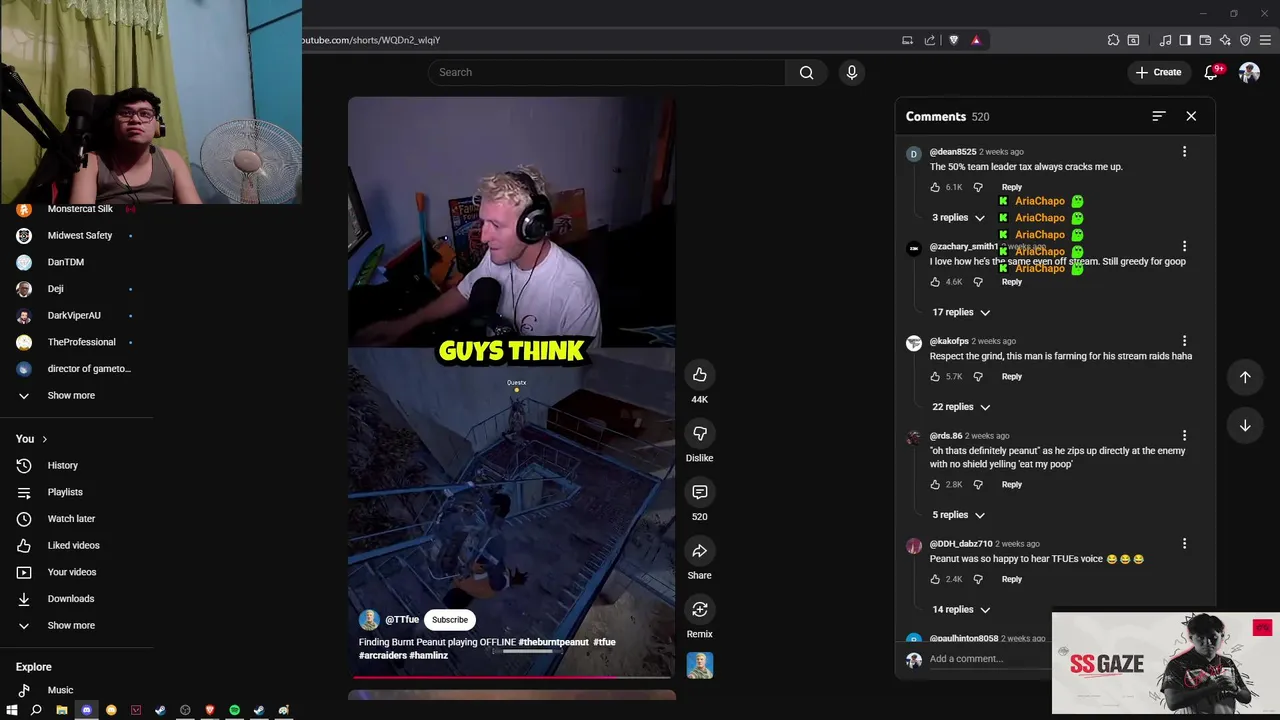Open Brave Shields icon in address bar

[x=953, y=40]
